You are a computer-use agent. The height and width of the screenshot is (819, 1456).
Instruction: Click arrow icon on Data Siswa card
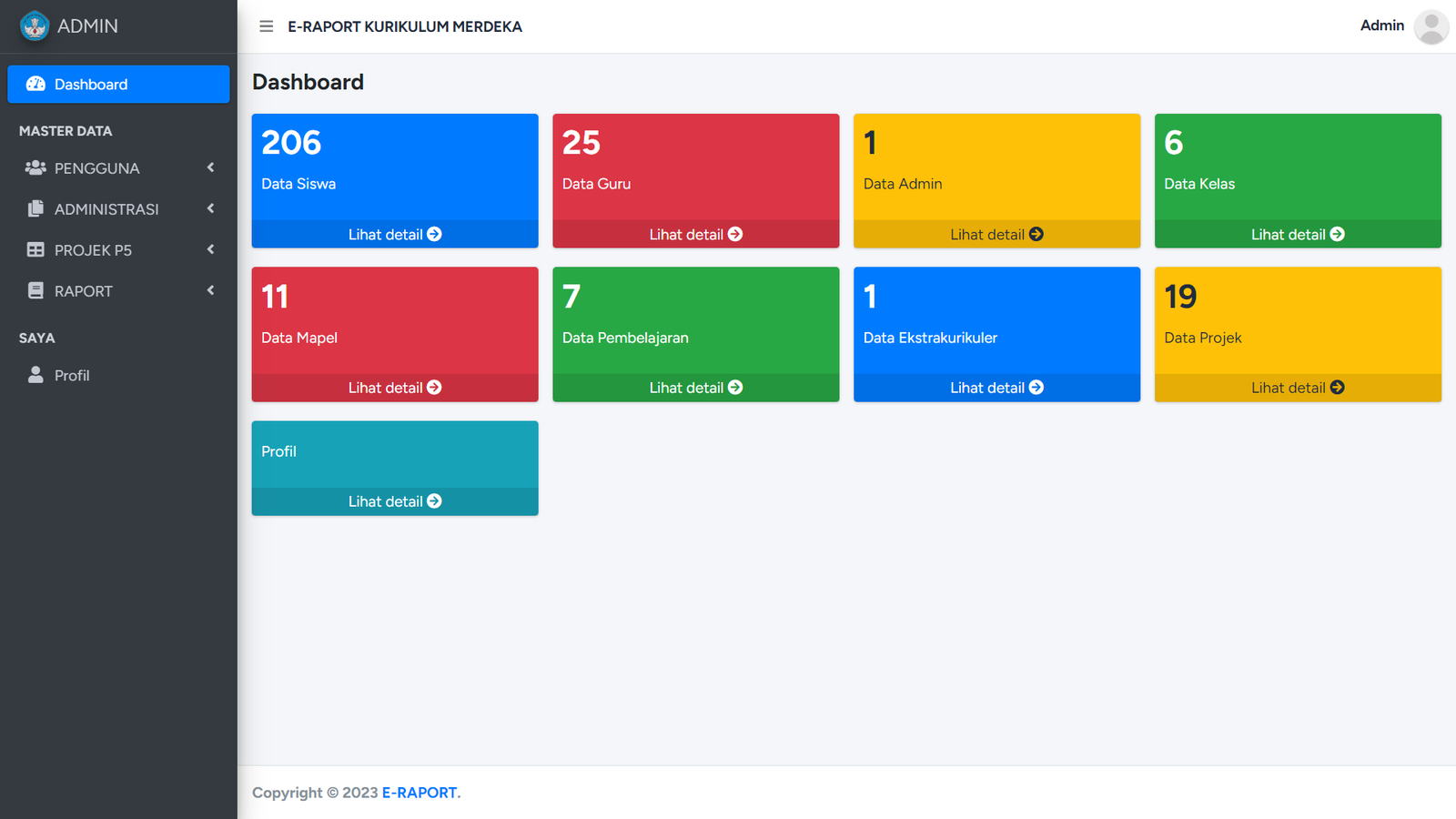point(435,235)
